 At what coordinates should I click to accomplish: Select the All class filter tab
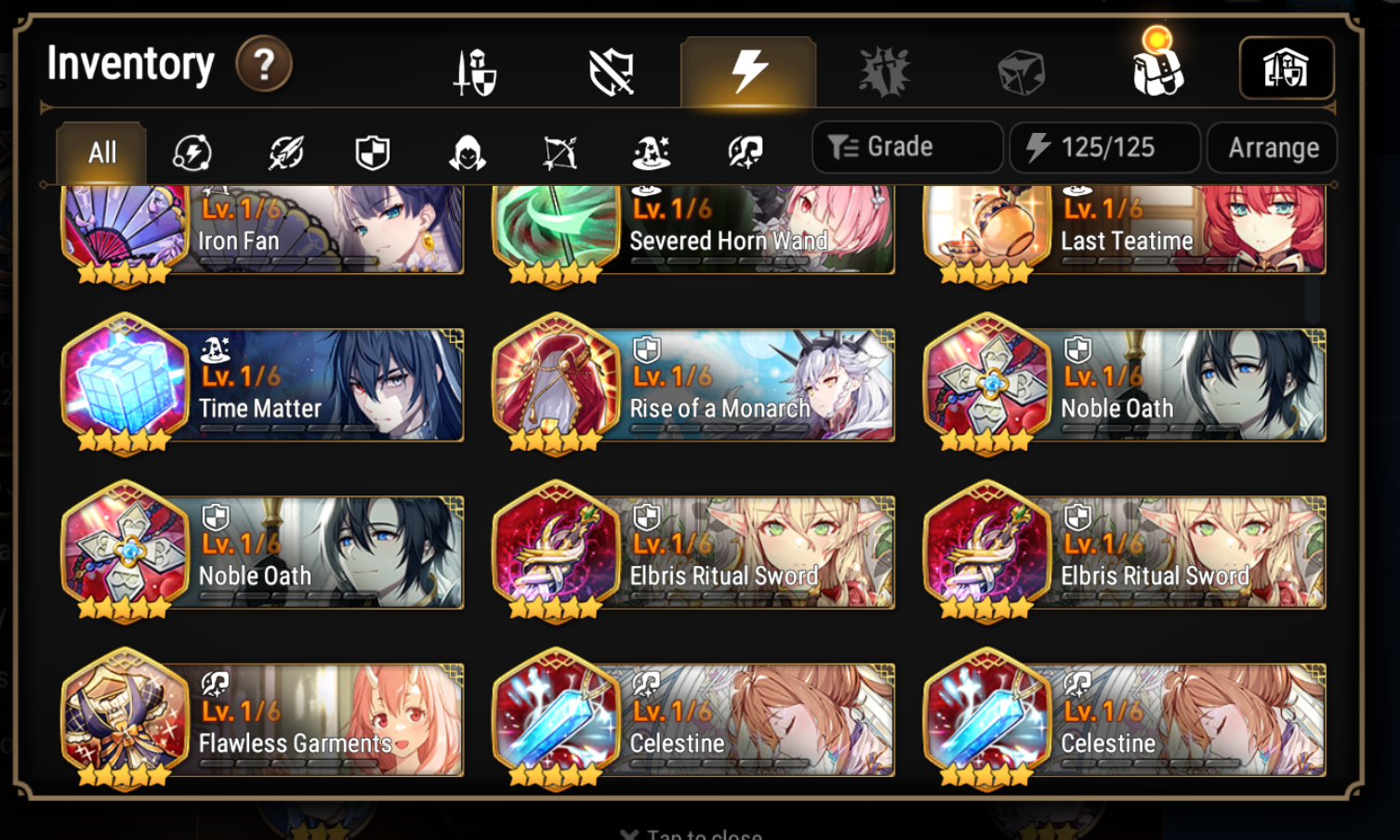click(x=101, y=152)
